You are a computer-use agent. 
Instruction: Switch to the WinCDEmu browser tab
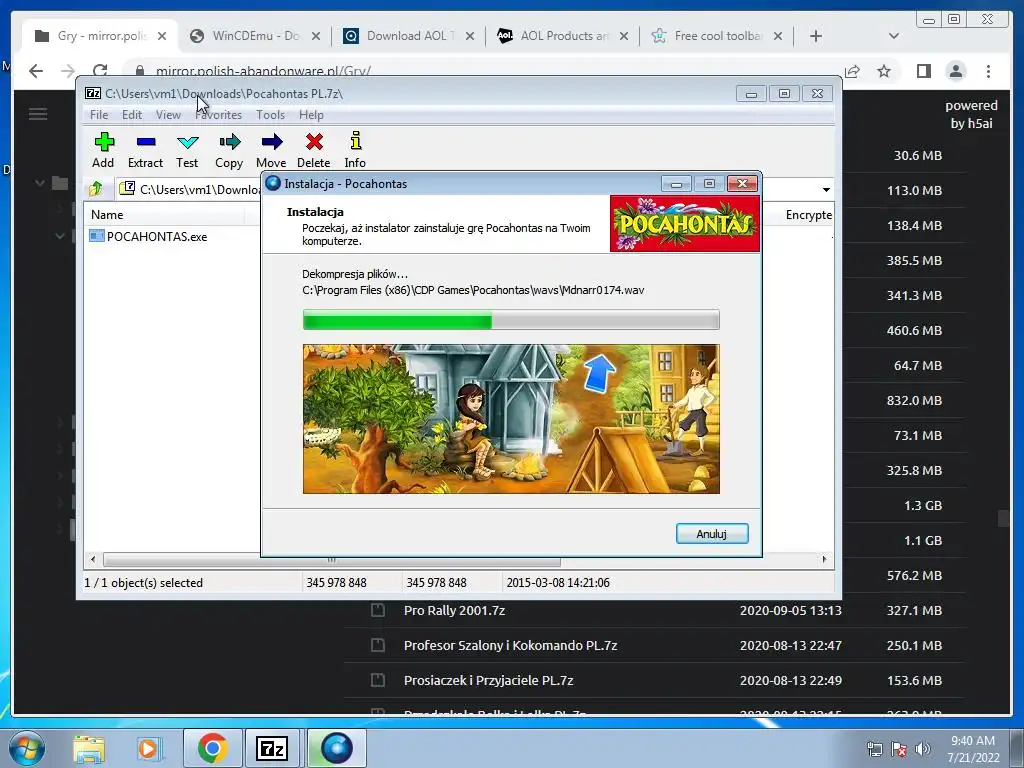click(255, 36)
